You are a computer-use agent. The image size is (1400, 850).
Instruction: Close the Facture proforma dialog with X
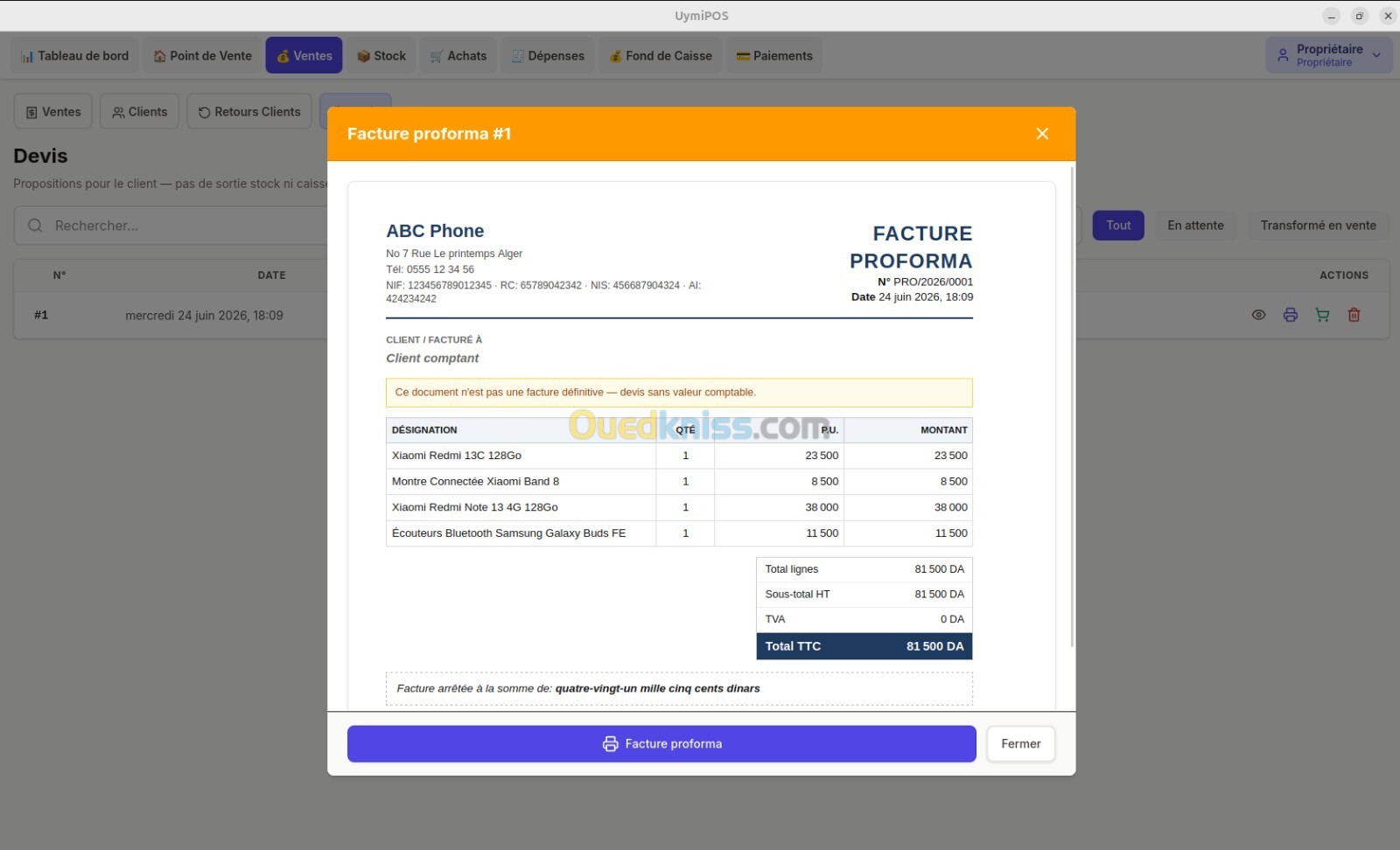tap(1042, 134)
